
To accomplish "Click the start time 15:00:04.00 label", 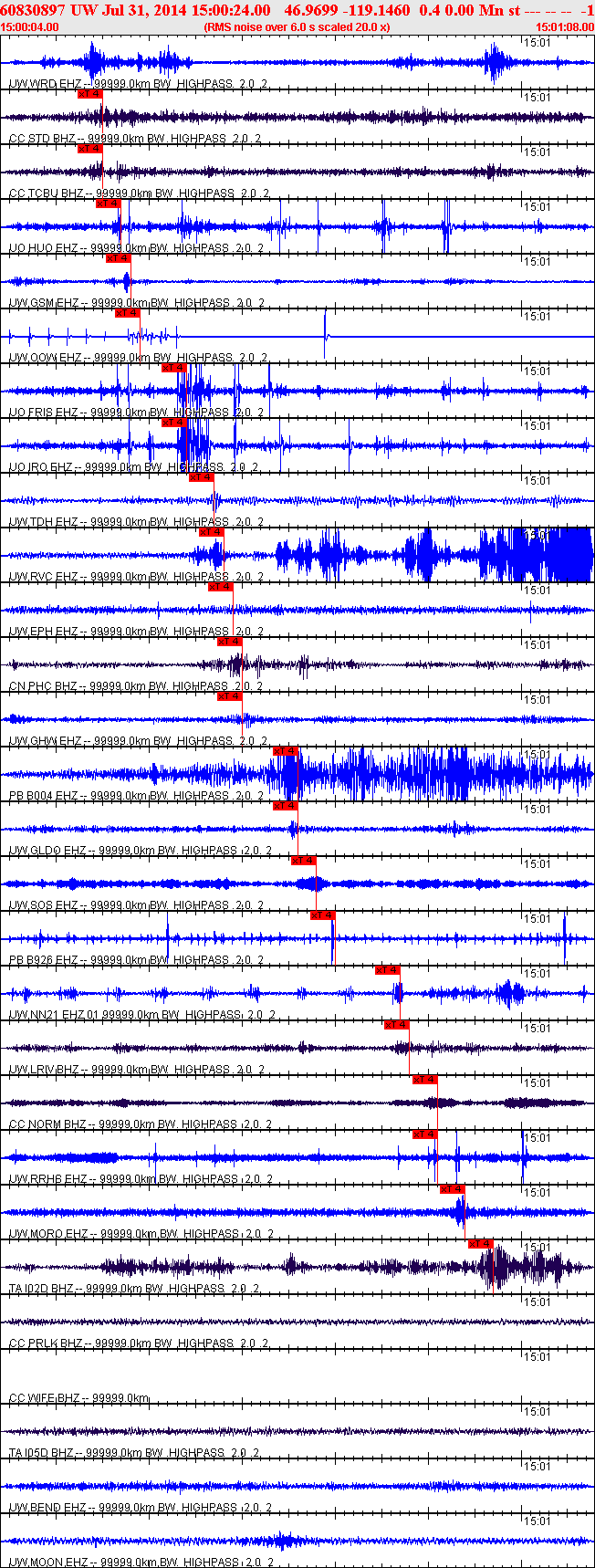I will coord(30,27).
